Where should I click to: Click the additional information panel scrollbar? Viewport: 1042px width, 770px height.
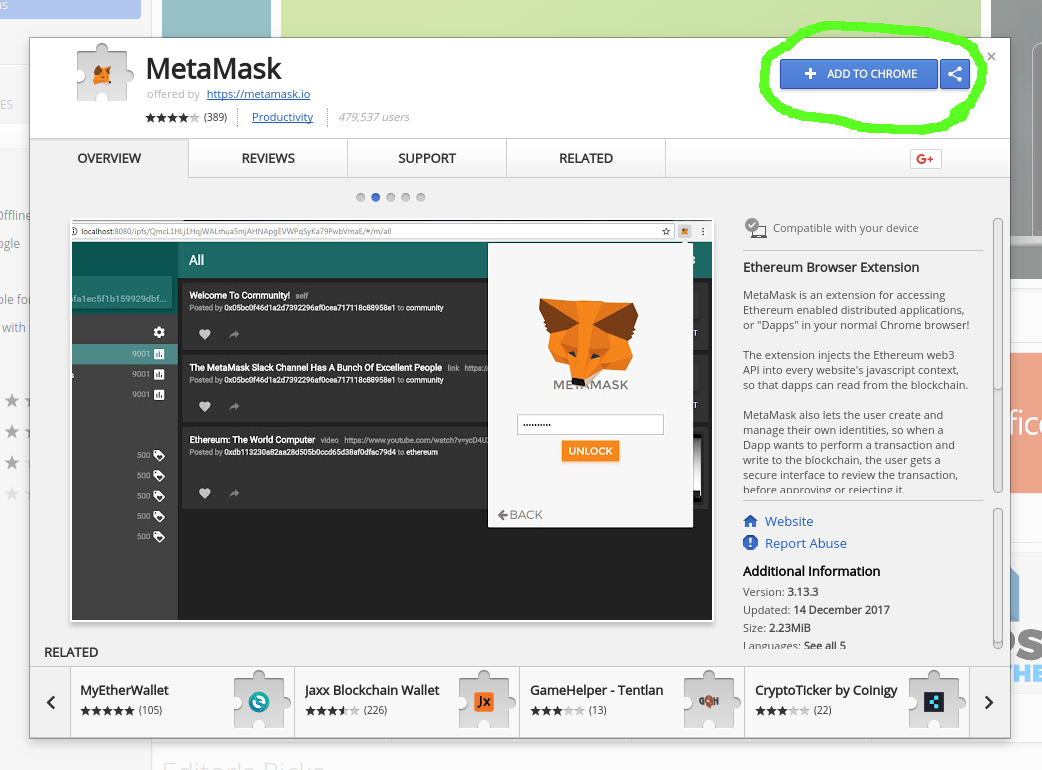pyautogui.click(x=997, y=578)
